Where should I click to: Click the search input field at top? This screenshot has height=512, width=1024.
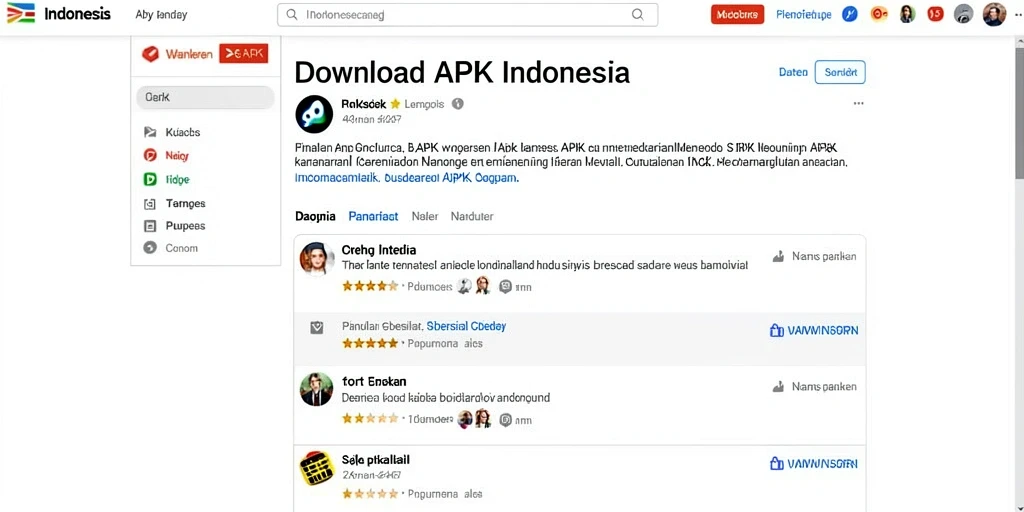click(x=468, y=15)
